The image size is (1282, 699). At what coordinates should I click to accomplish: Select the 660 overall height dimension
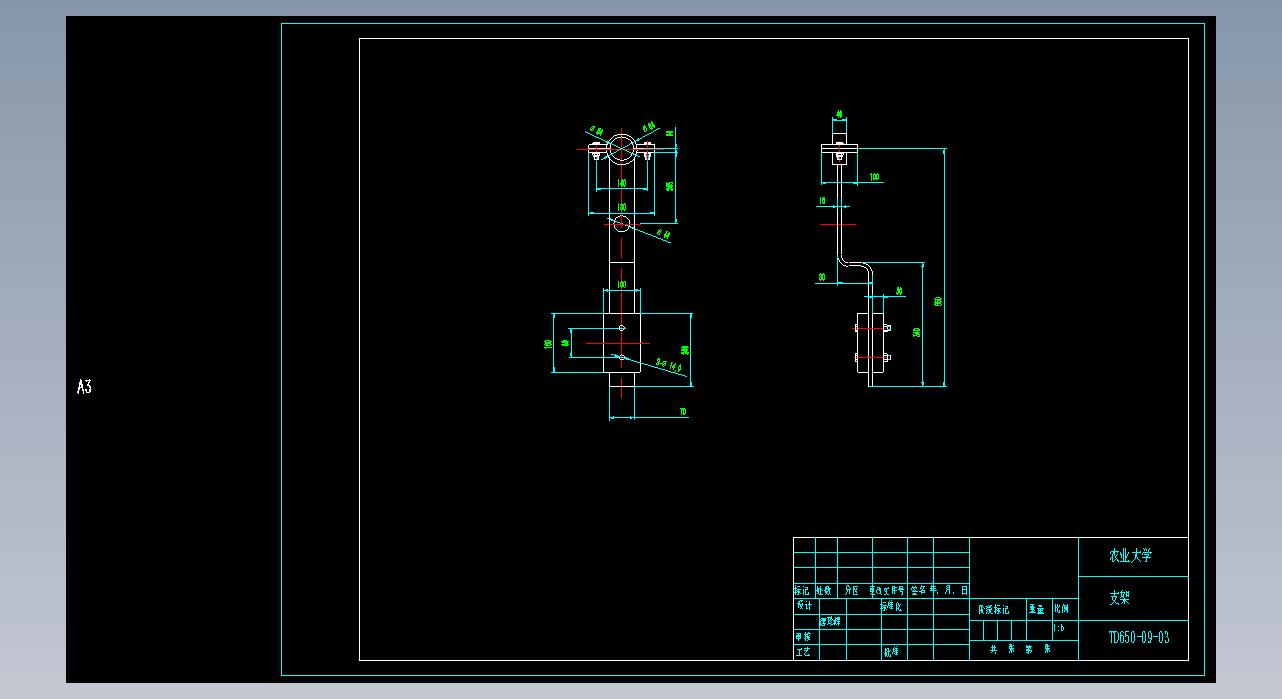coord(939,300)
